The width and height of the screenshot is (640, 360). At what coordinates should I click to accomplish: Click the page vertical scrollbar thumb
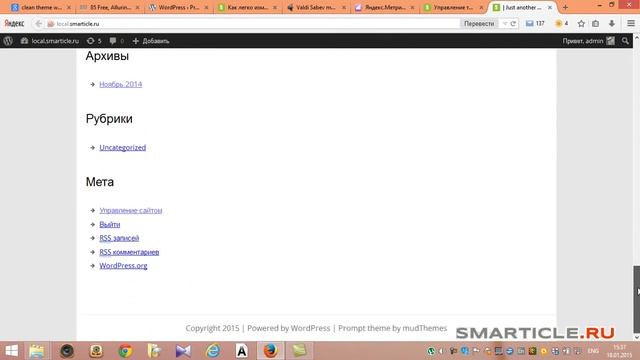click(636, 299)
